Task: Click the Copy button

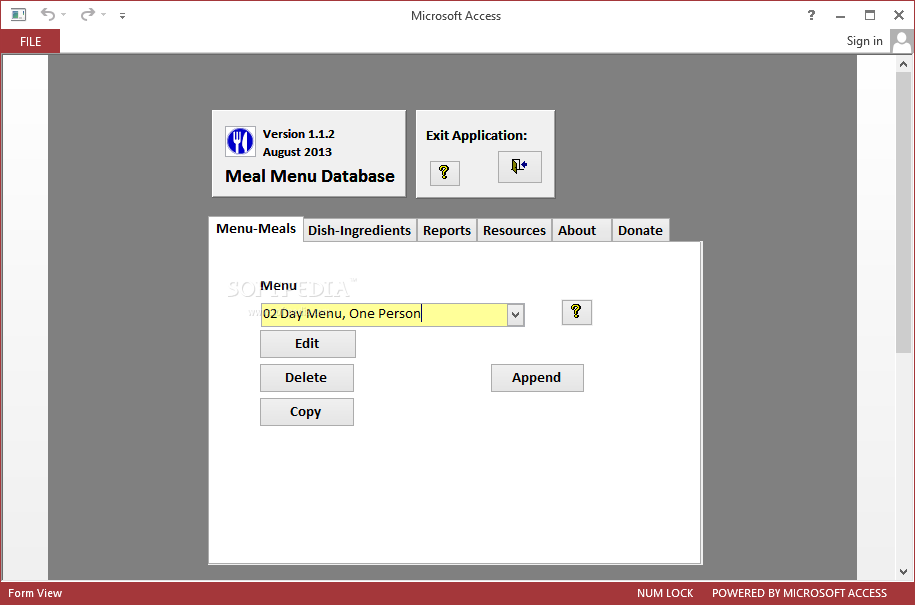Action: tap(306, 411)
